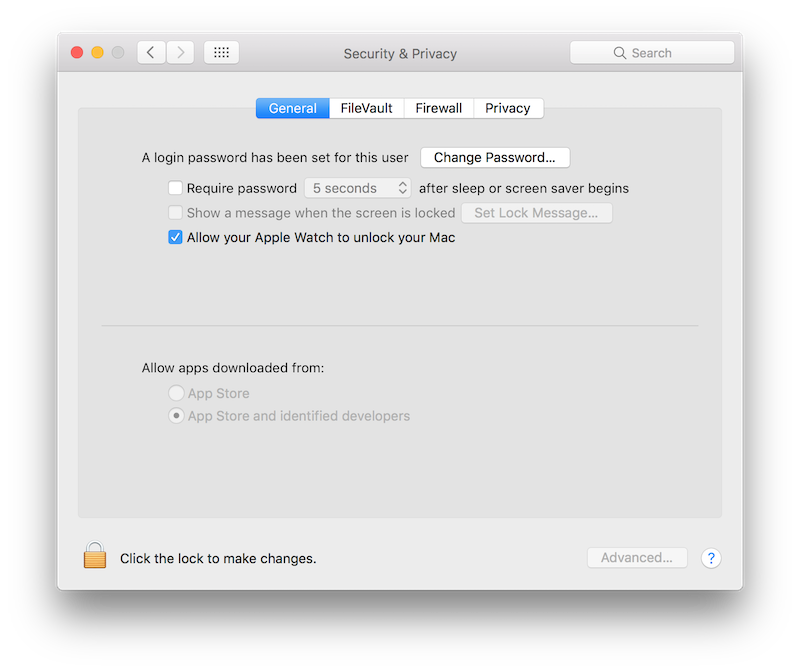Image resolution: width=800 pixels, height=672 pixels.
Task: Uncheck Allow your Apple Watch to unlock
Action: pos(176,238)
